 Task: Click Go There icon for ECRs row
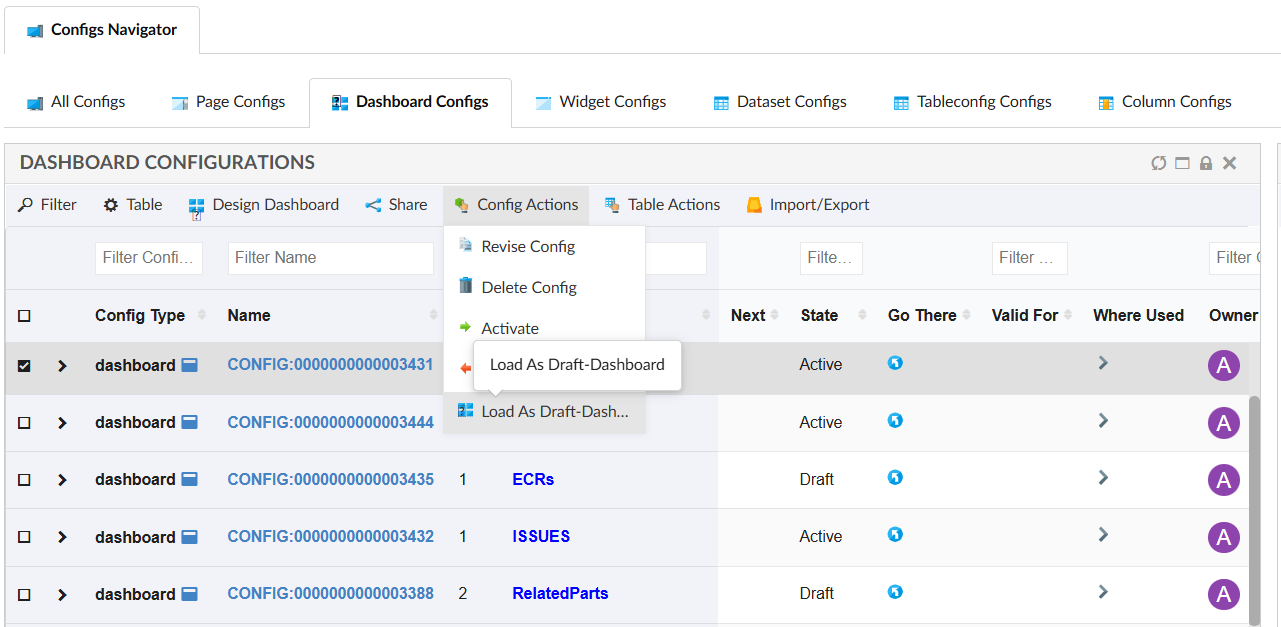coord(895,478)
